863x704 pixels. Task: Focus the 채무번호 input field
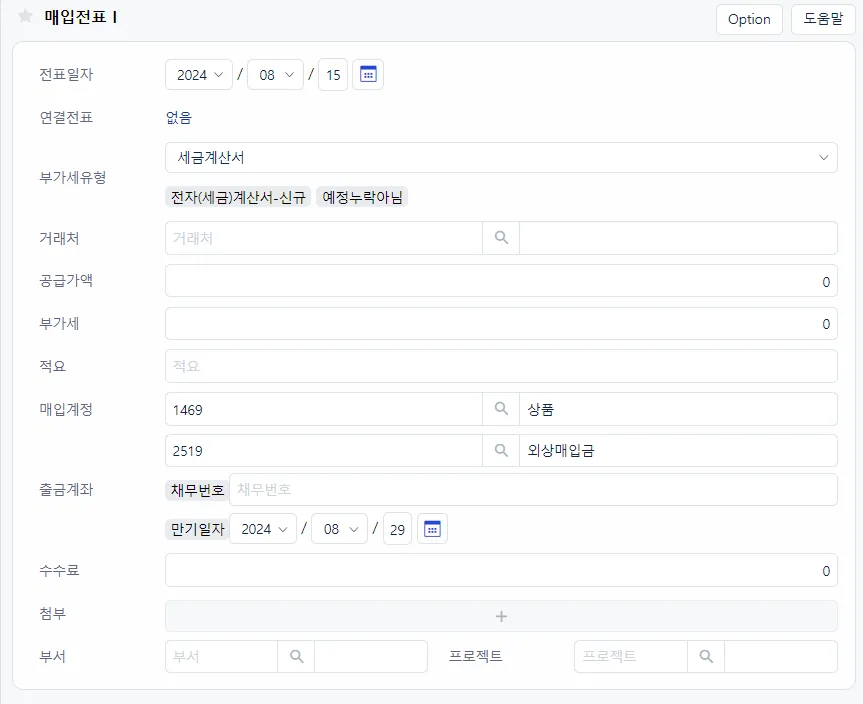pyautogui.click(x=533, y=489)
